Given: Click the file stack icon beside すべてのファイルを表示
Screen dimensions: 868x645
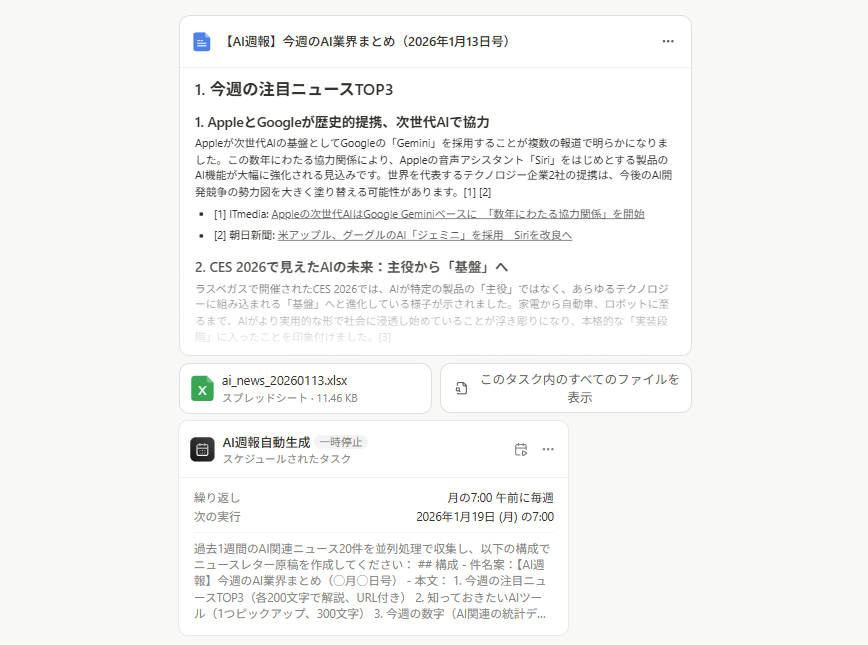Looking at the screenshot, I should [x=461, y=388].
